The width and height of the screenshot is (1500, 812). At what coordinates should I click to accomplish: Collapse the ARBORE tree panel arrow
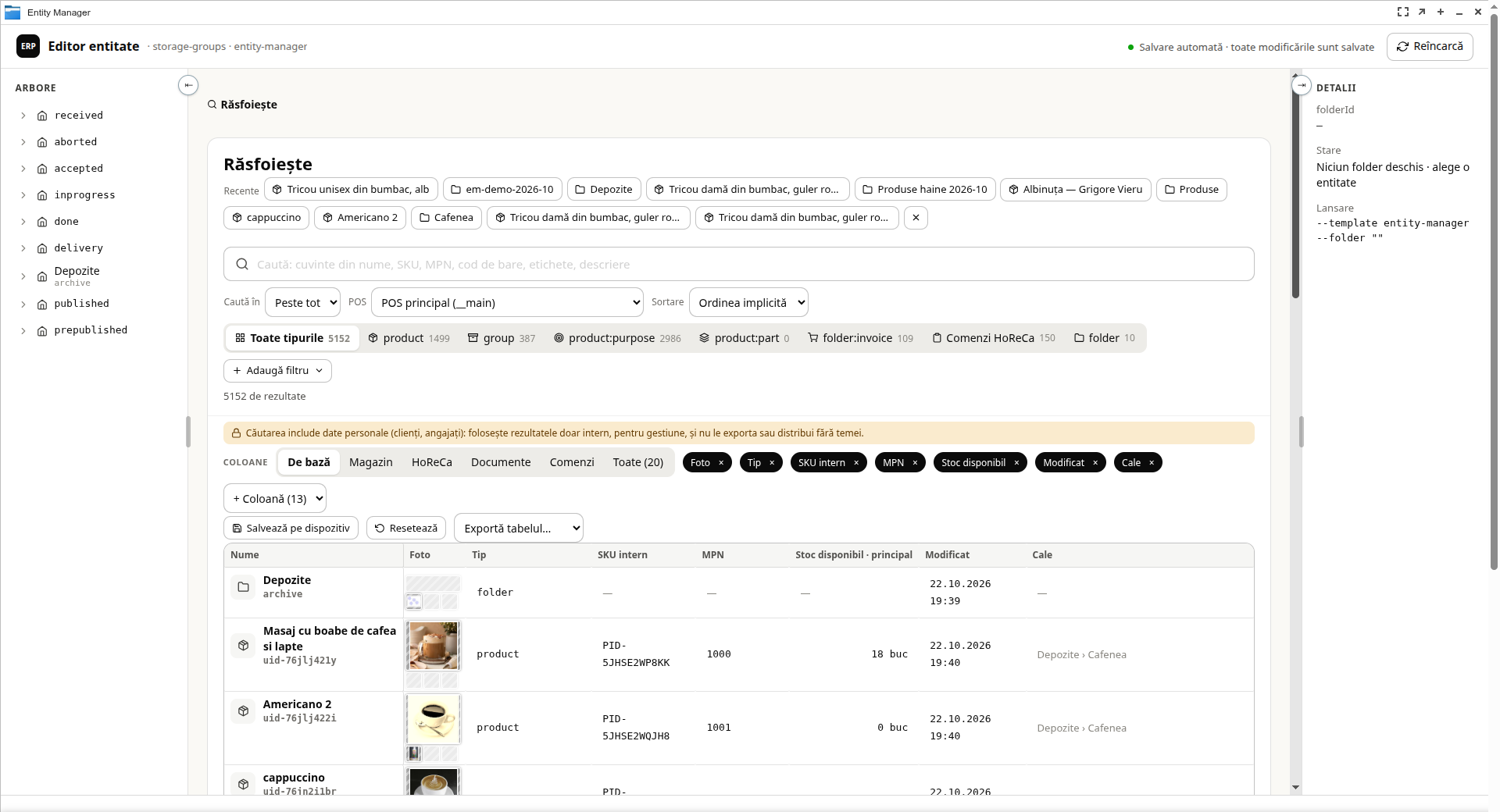(x=188, y=85)
